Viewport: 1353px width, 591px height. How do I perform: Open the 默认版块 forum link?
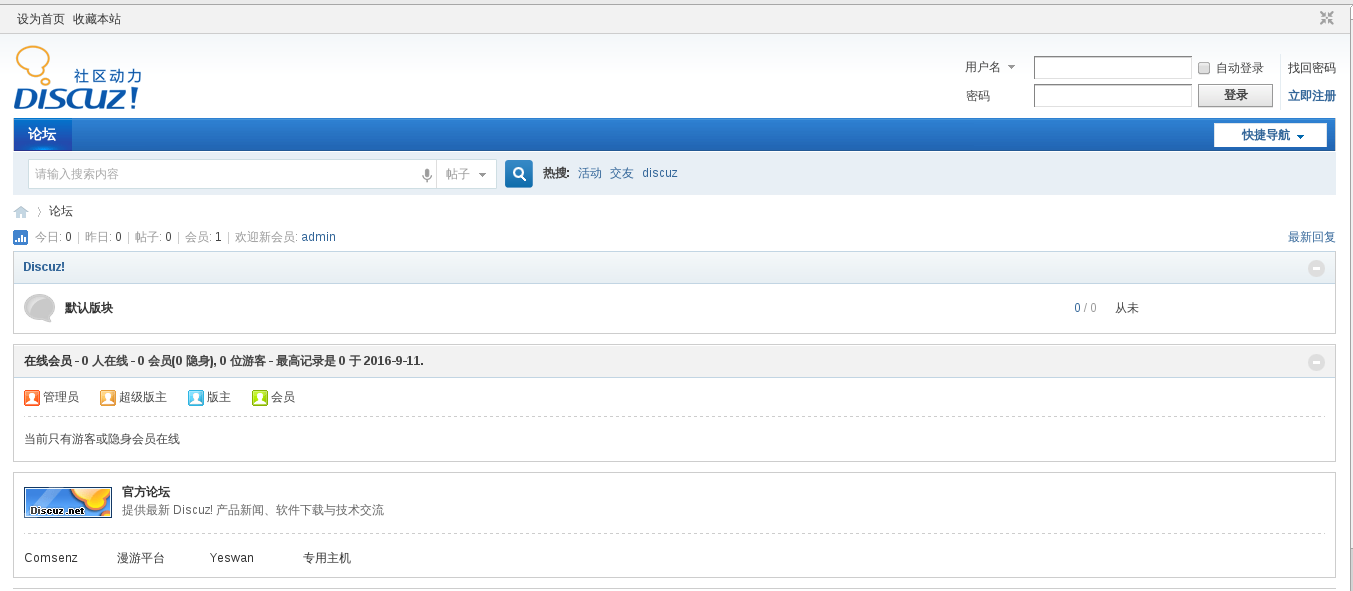(x=89, y=308)
